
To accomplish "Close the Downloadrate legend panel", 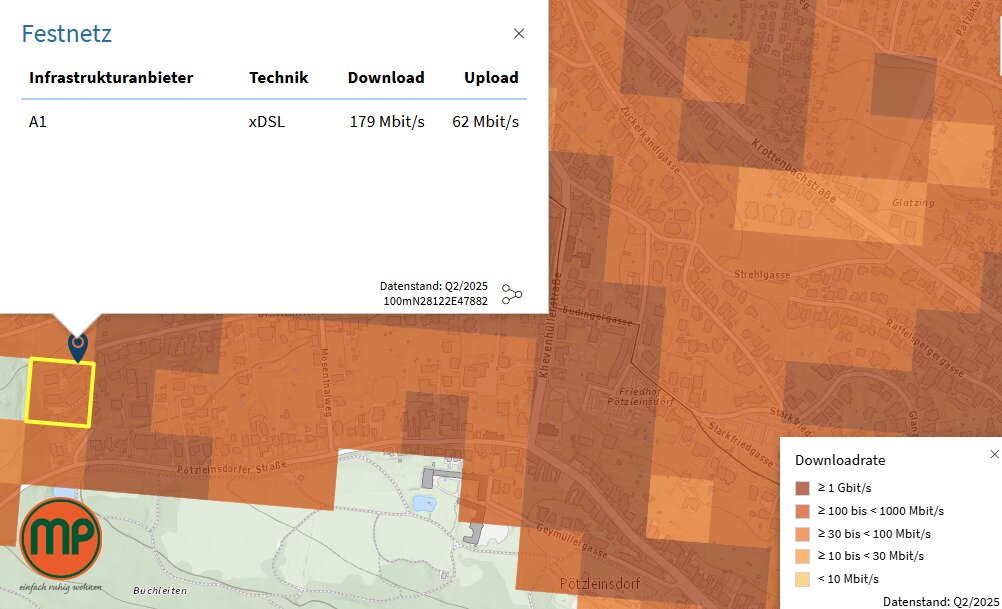I will pos(993,454).
